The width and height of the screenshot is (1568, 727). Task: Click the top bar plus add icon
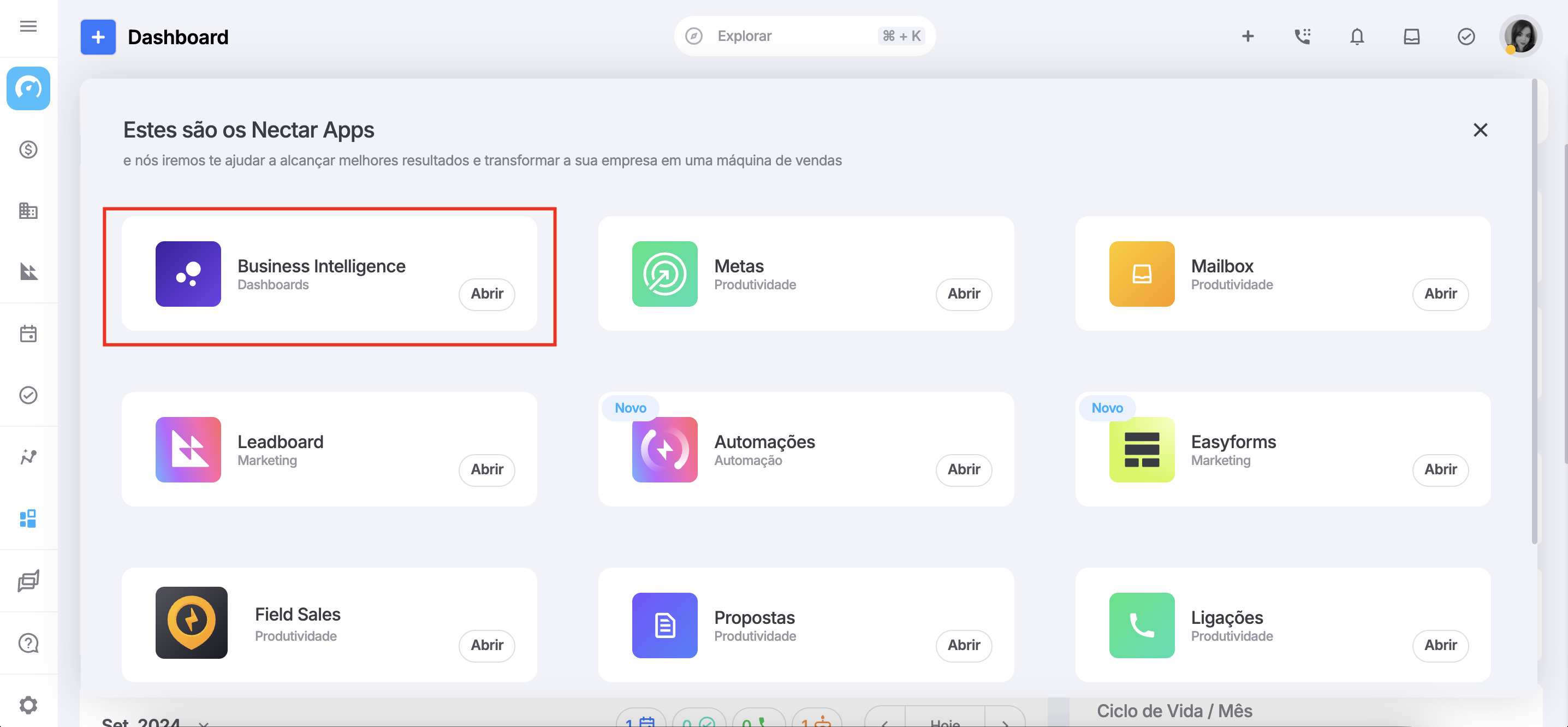coord(1248,37)
